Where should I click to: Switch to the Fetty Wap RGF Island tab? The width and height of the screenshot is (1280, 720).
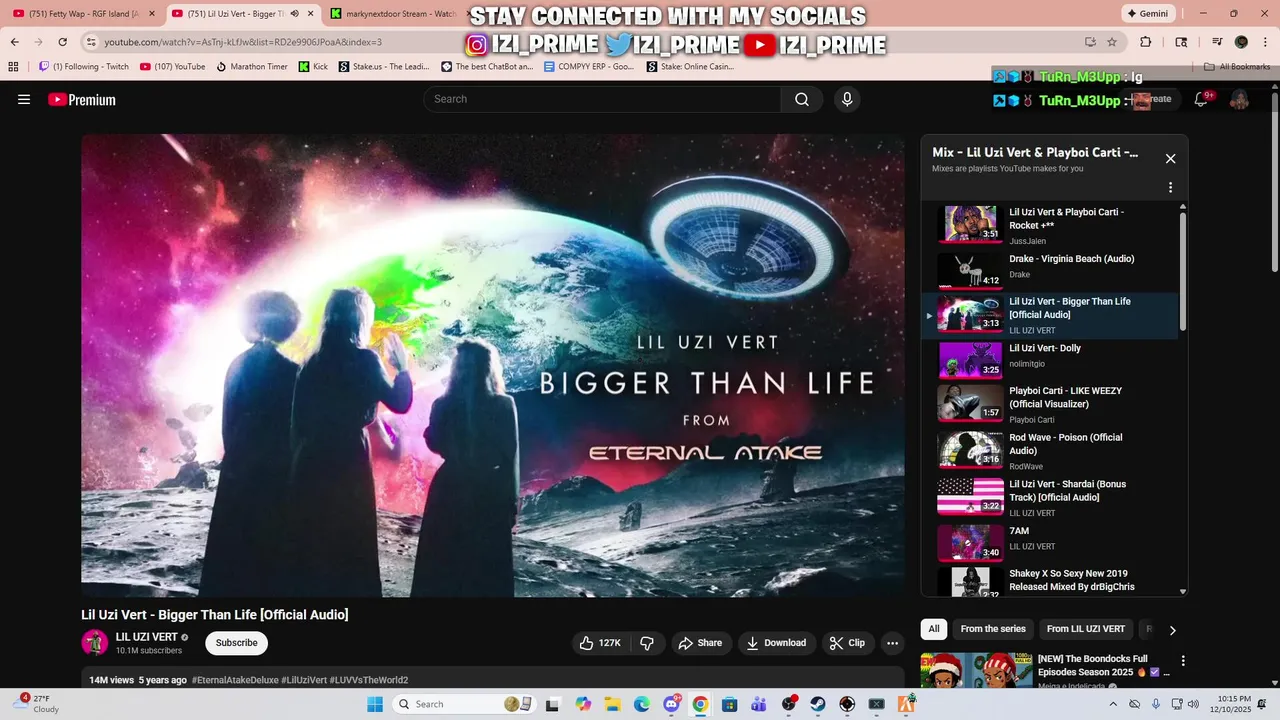pyautogui.click(x=84, y=14)
